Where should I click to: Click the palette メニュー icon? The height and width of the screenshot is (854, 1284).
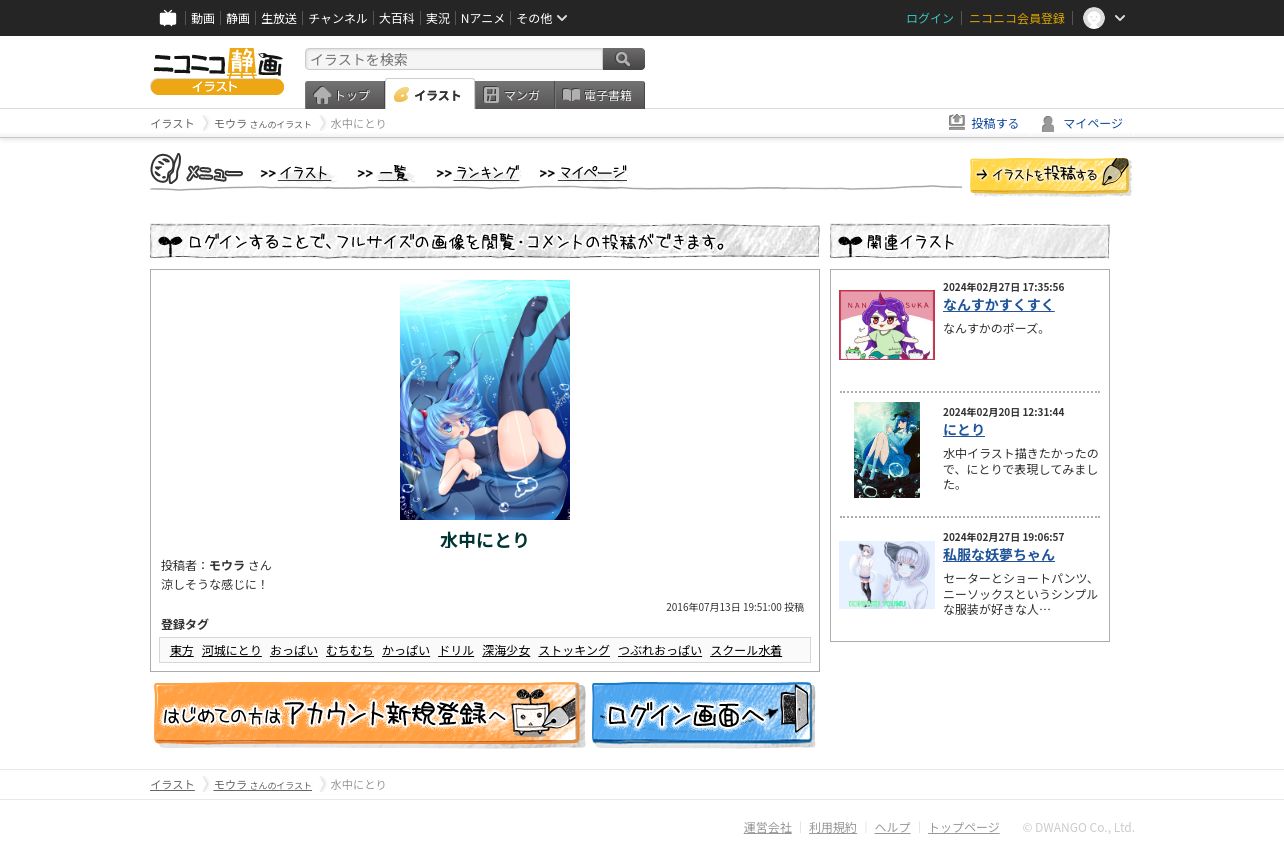click(x=166, y=169)
